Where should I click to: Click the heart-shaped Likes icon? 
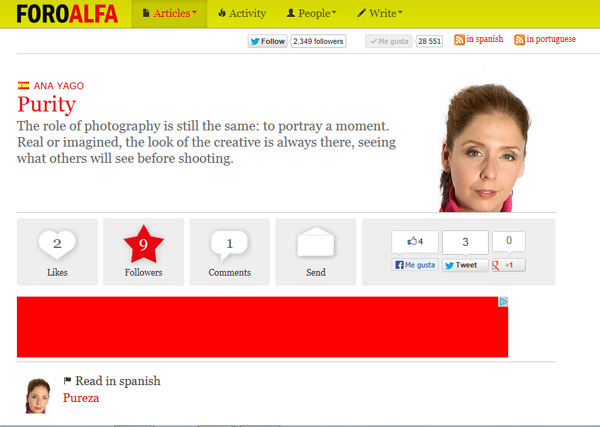tap(57, 244)
